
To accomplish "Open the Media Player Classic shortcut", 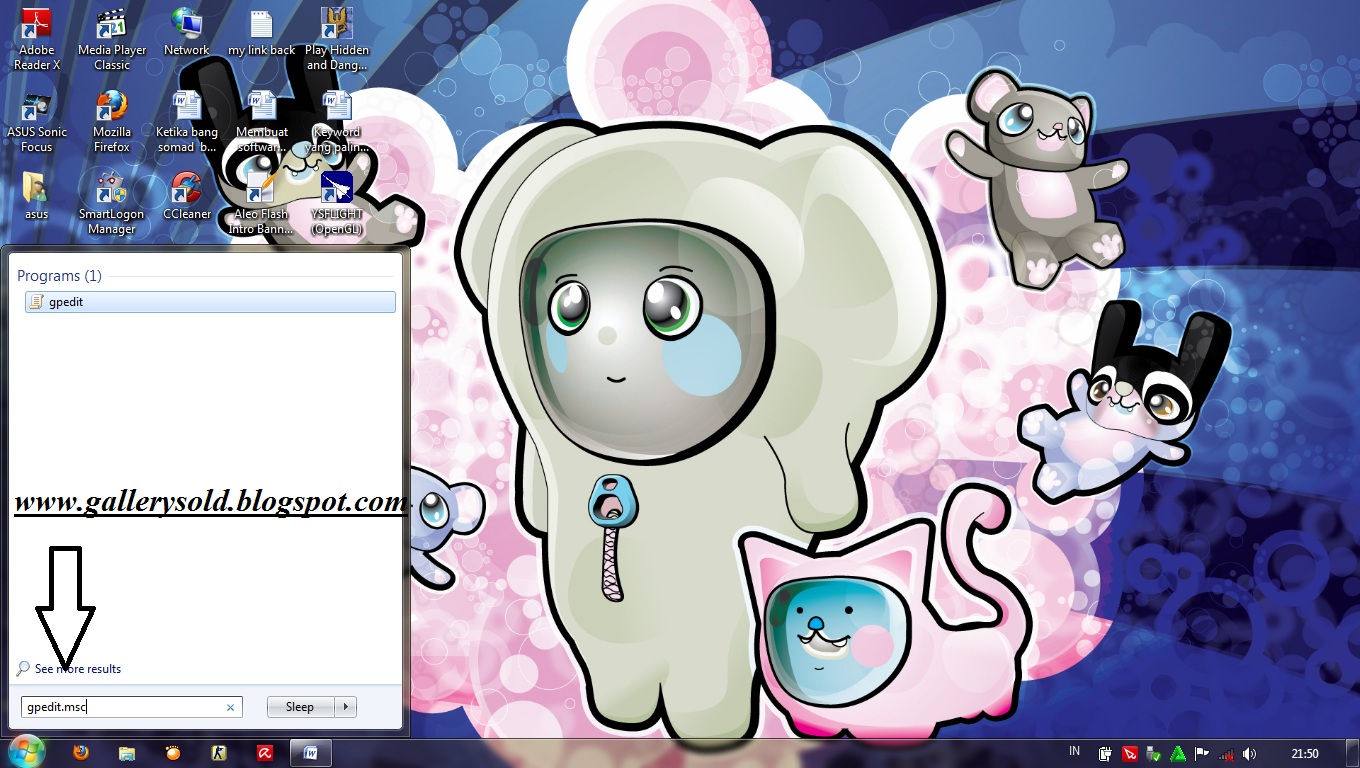I will pyautogui.click(x=112, y=40).
